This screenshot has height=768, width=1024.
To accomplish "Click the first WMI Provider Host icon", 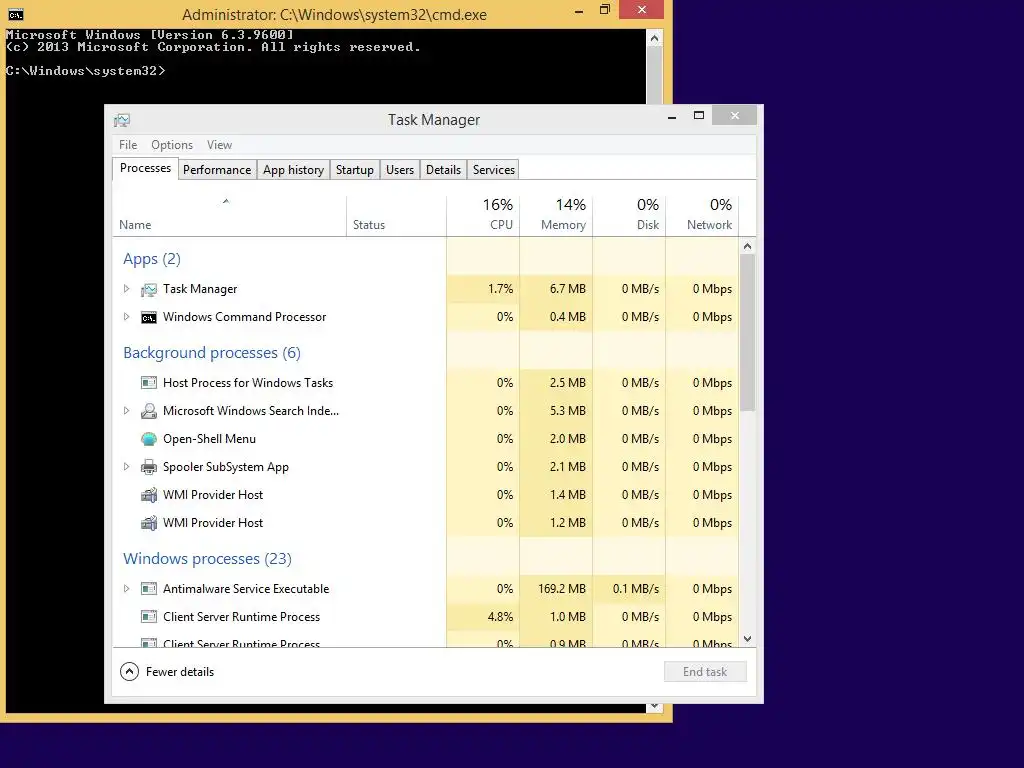I will click(x=149, y=495).
